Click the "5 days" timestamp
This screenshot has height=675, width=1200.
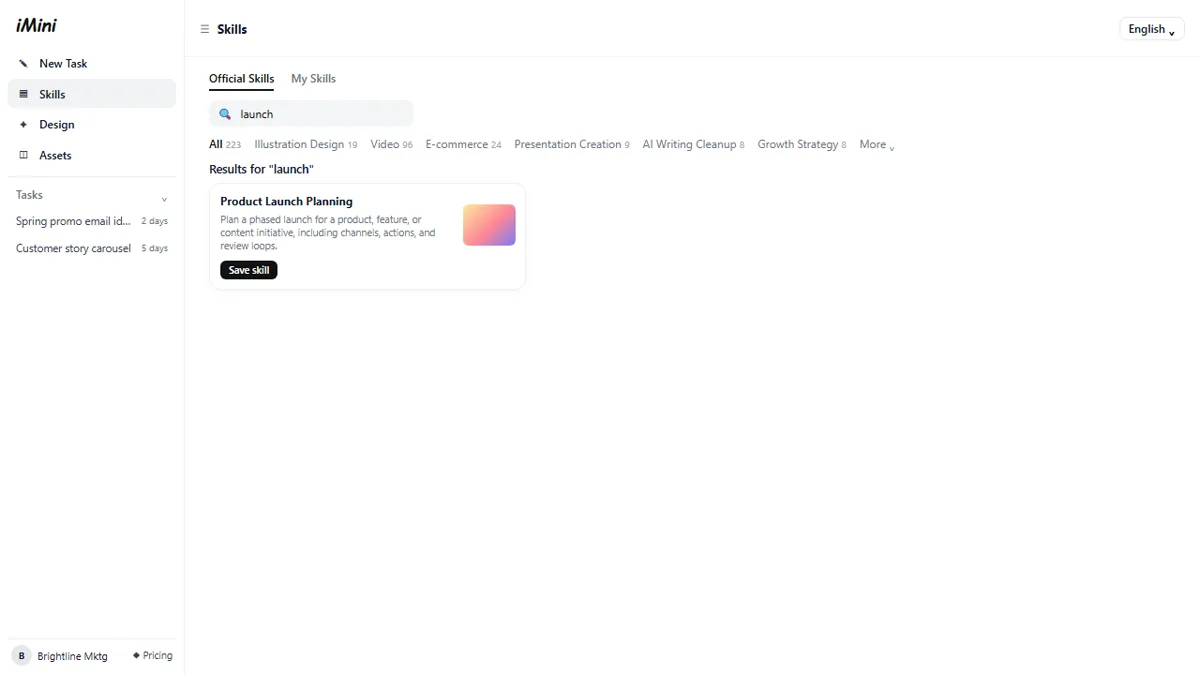pos(154,248)
